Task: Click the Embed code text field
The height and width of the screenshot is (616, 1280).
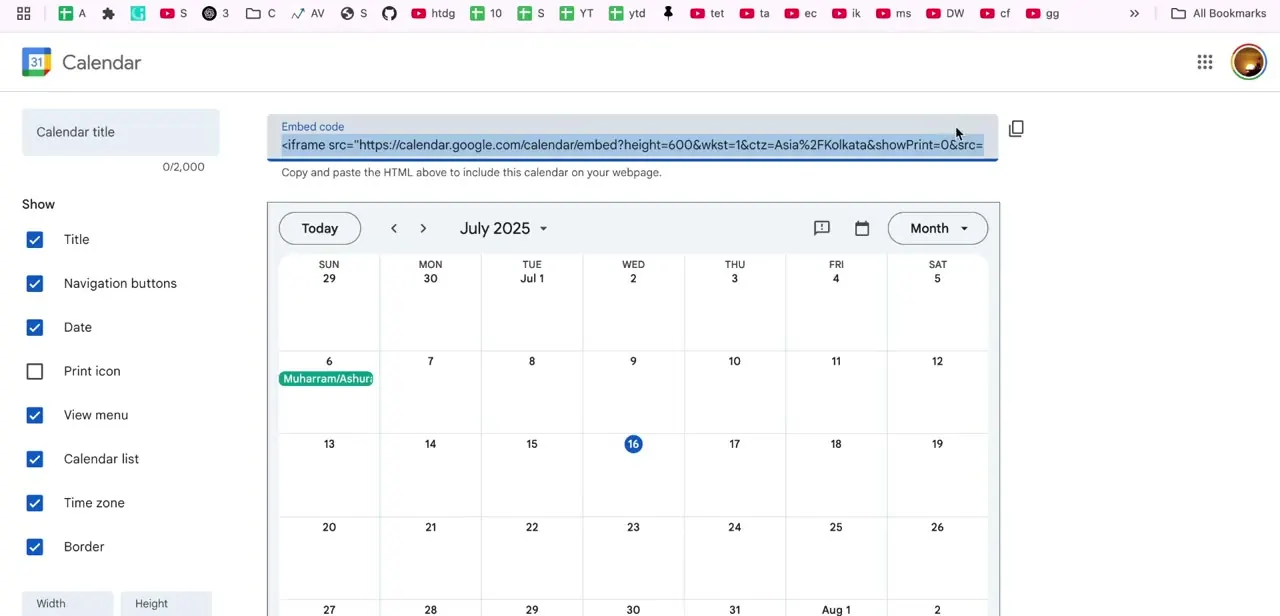Action: tap(632, 138)
